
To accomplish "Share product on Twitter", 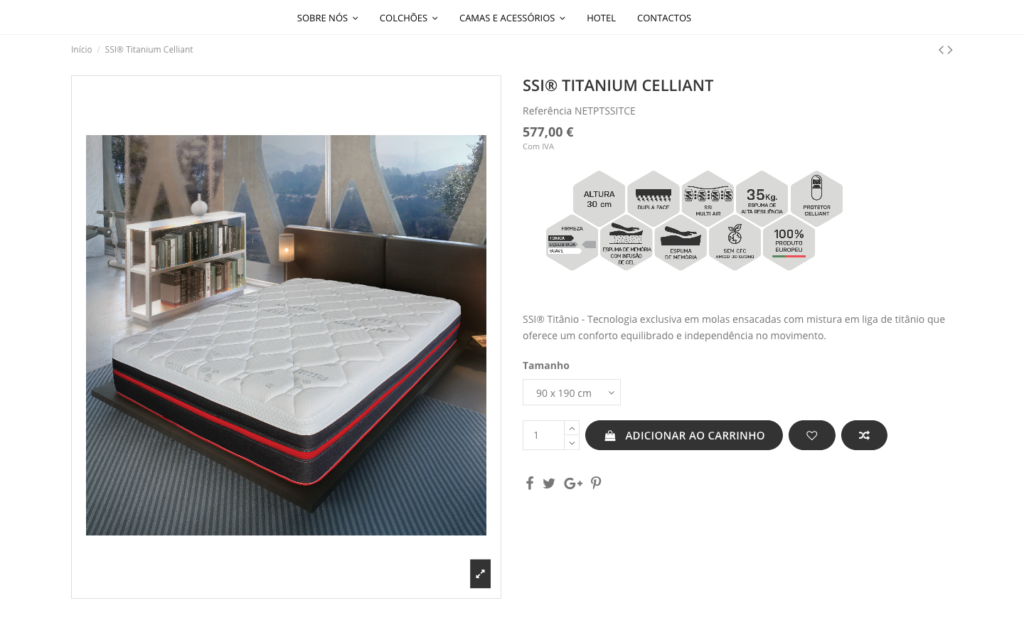I will click(x=549, y=483).
